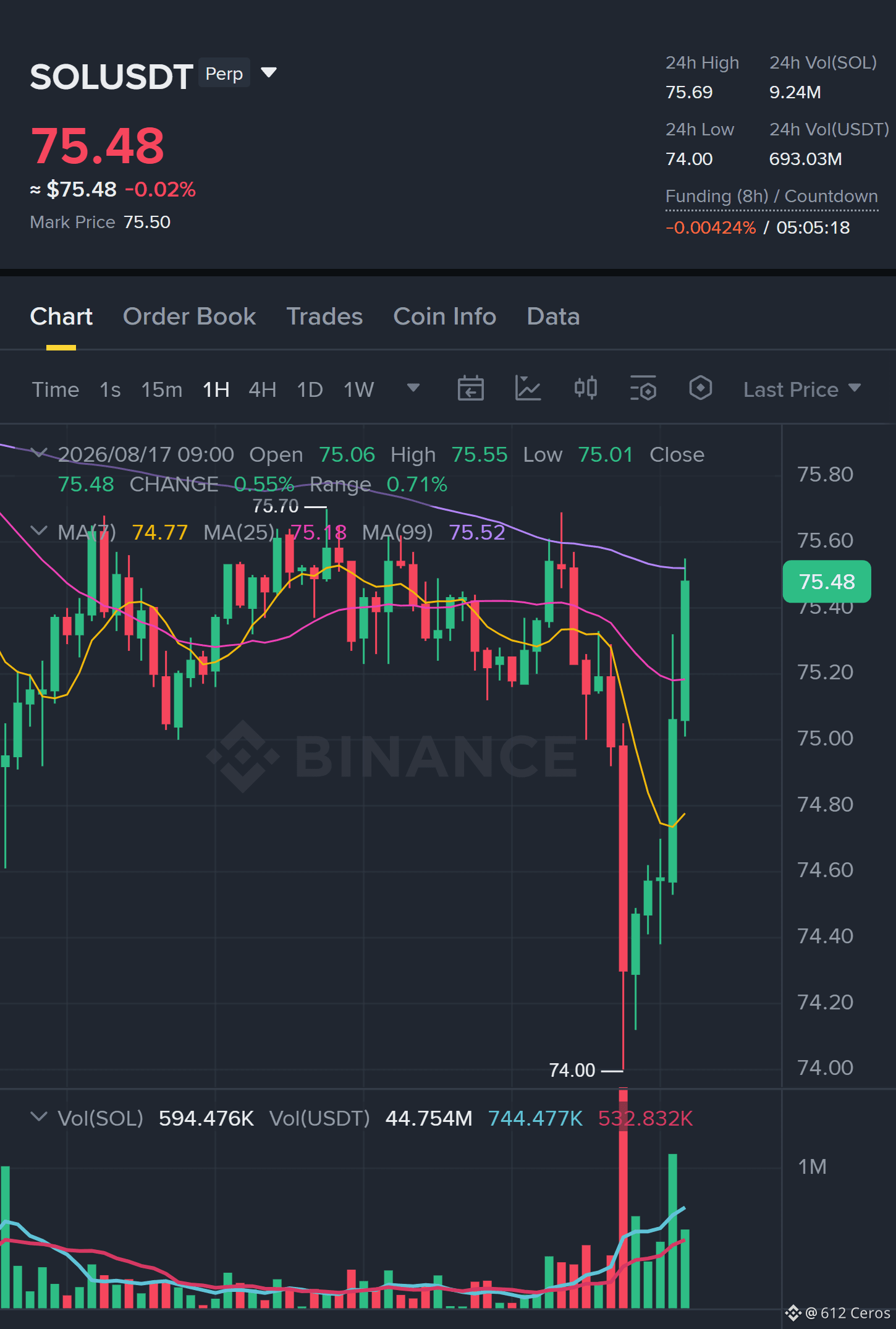This screenshot has width=896, height=1329.
Task: Click the 24h Low value 74.00
Action: (x=689, y=159)
